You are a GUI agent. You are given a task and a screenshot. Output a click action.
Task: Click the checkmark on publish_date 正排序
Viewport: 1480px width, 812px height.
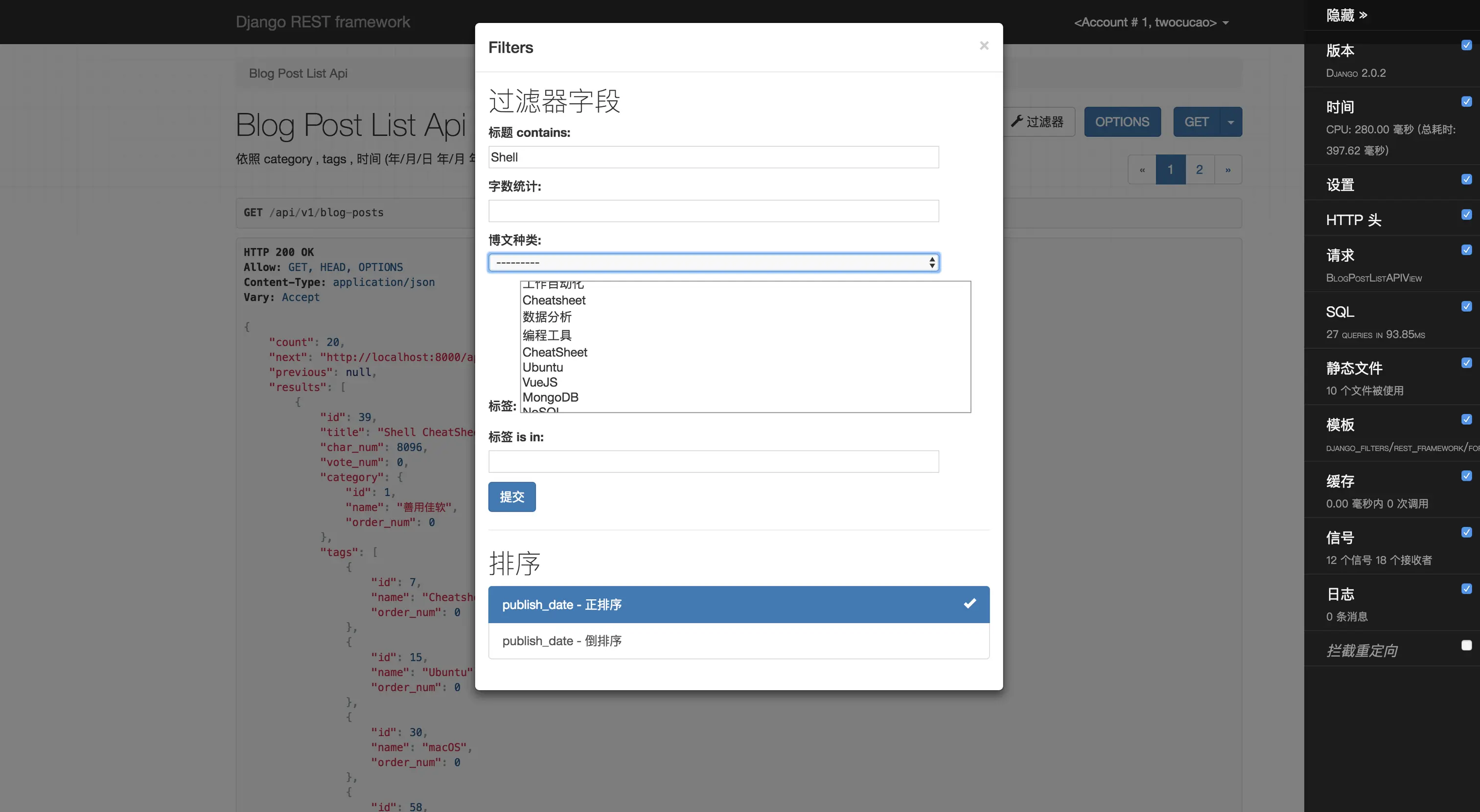tap(969, 604)
